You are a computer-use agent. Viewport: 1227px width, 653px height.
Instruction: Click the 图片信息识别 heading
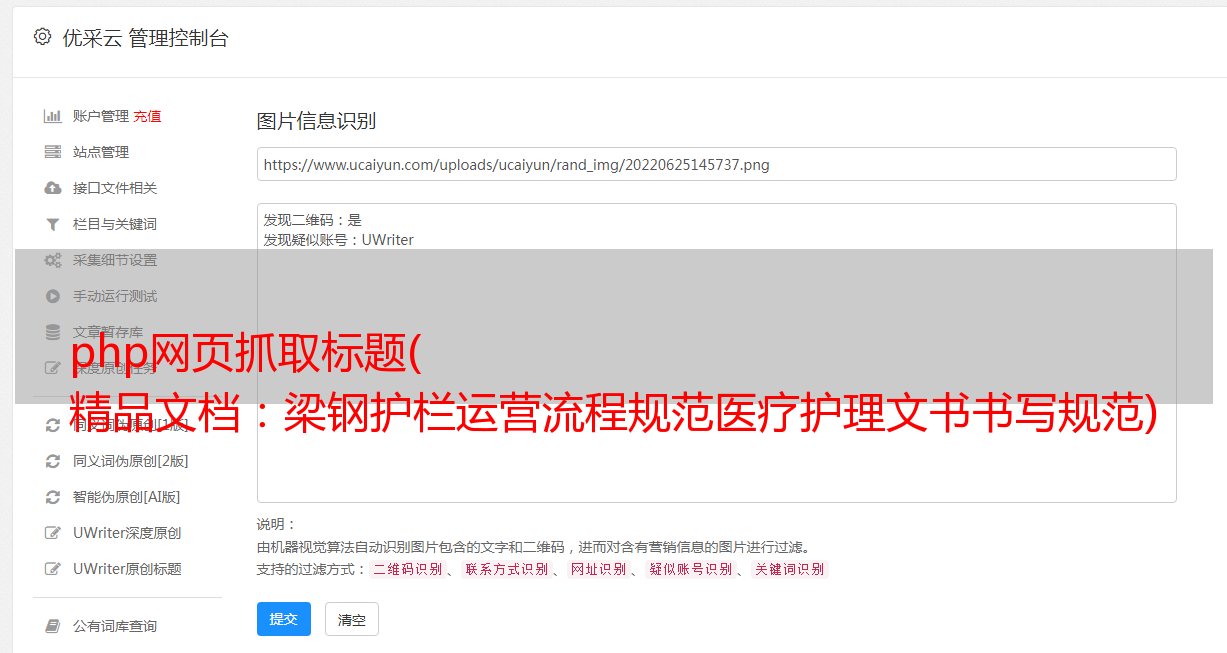click(x=316, y=121)
